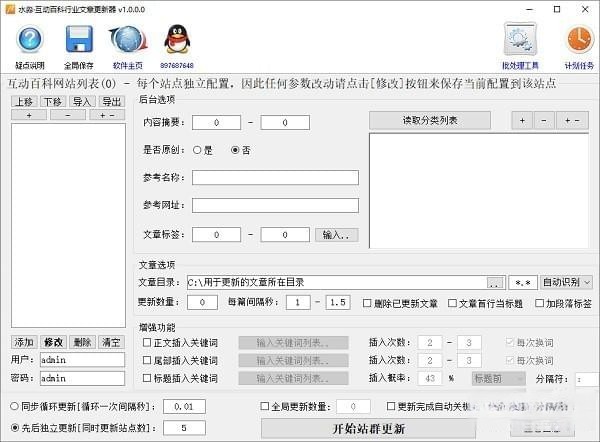Click the + button beside 读取分类列表
This screenshot has width=600, height=442.
click(x=522, y=121)
